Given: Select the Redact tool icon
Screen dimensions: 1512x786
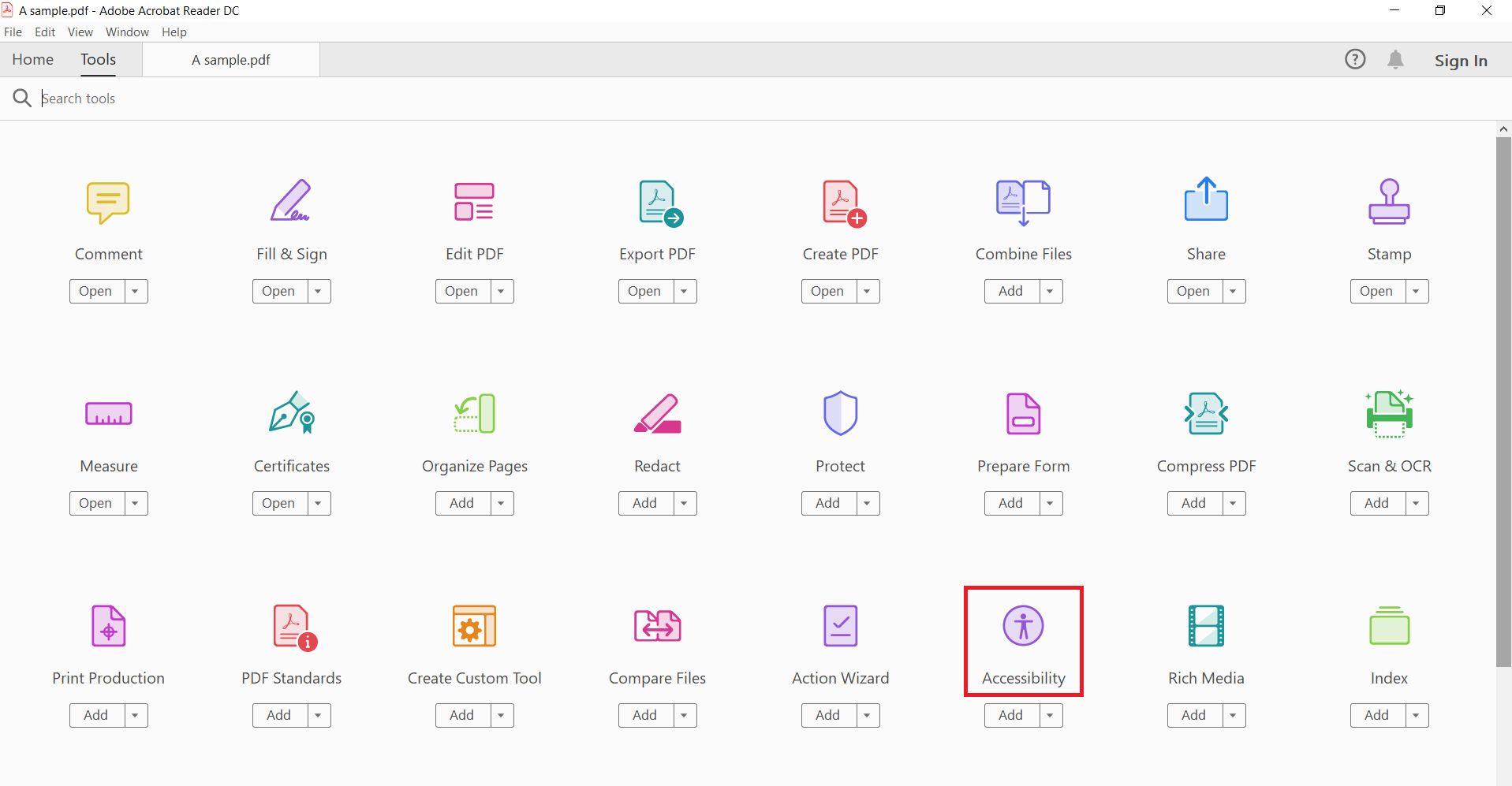Looking at the screenshot, I should [657, 413].
